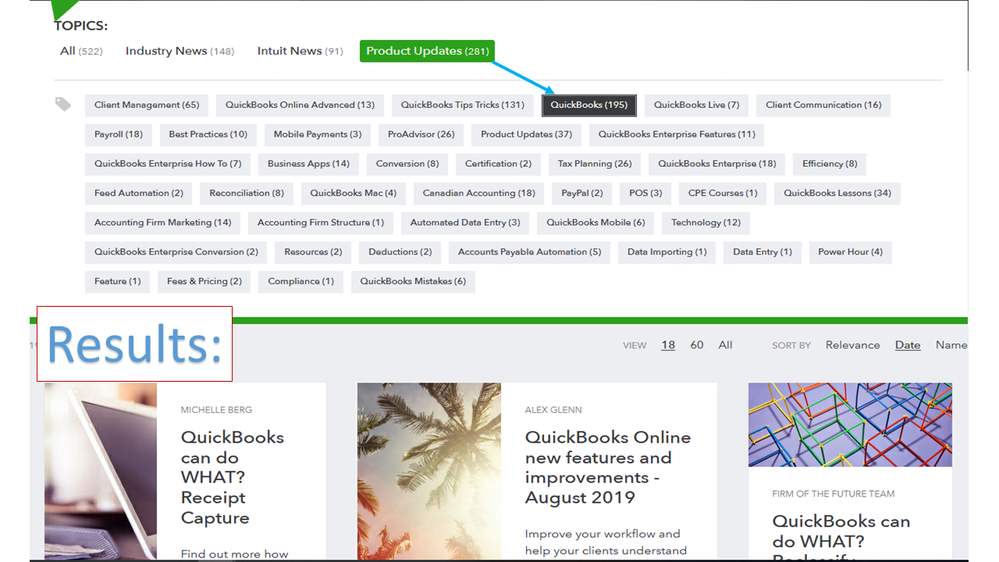Choose Accounts Payable Automation (5) tag
The image size is (999, 562).
pos(529,252)
